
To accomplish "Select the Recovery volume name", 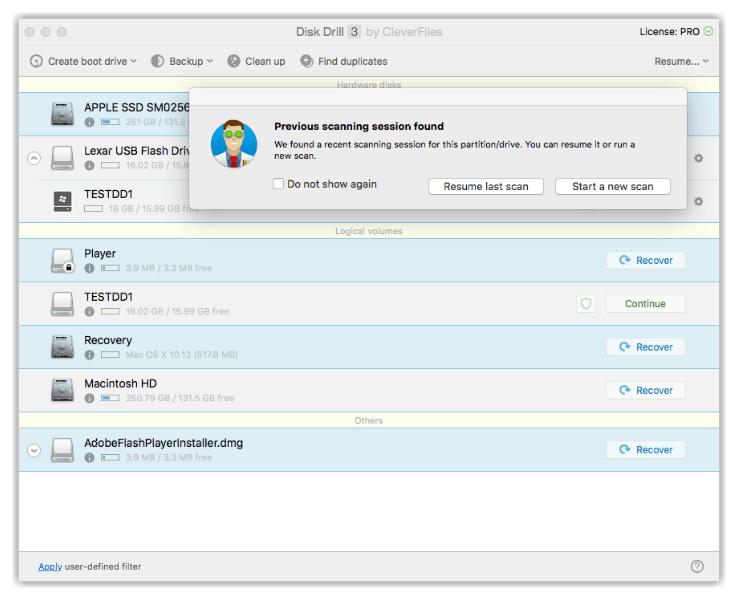I will pyautogui.click(x=108, y=340).
